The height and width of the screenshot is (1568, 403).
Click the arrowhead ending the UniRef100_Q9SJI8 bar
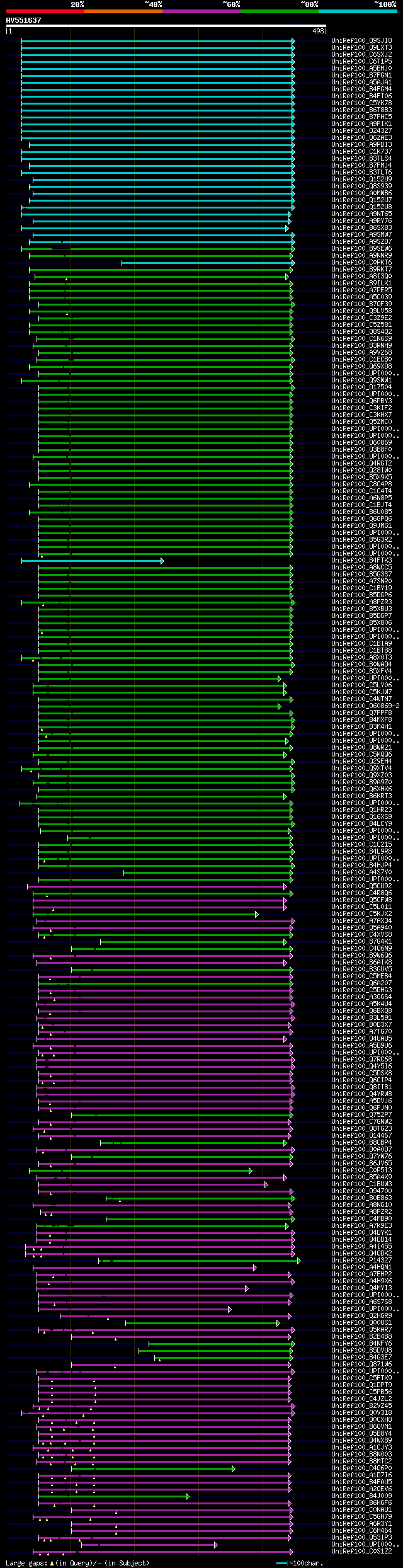293,41
